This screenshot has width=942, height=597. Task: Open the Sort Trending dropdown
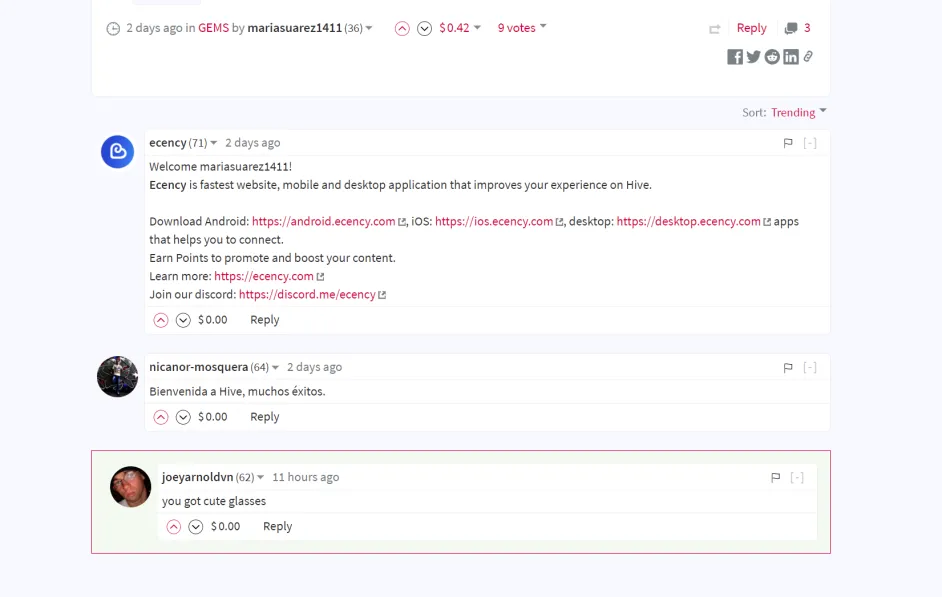[798, 112]
